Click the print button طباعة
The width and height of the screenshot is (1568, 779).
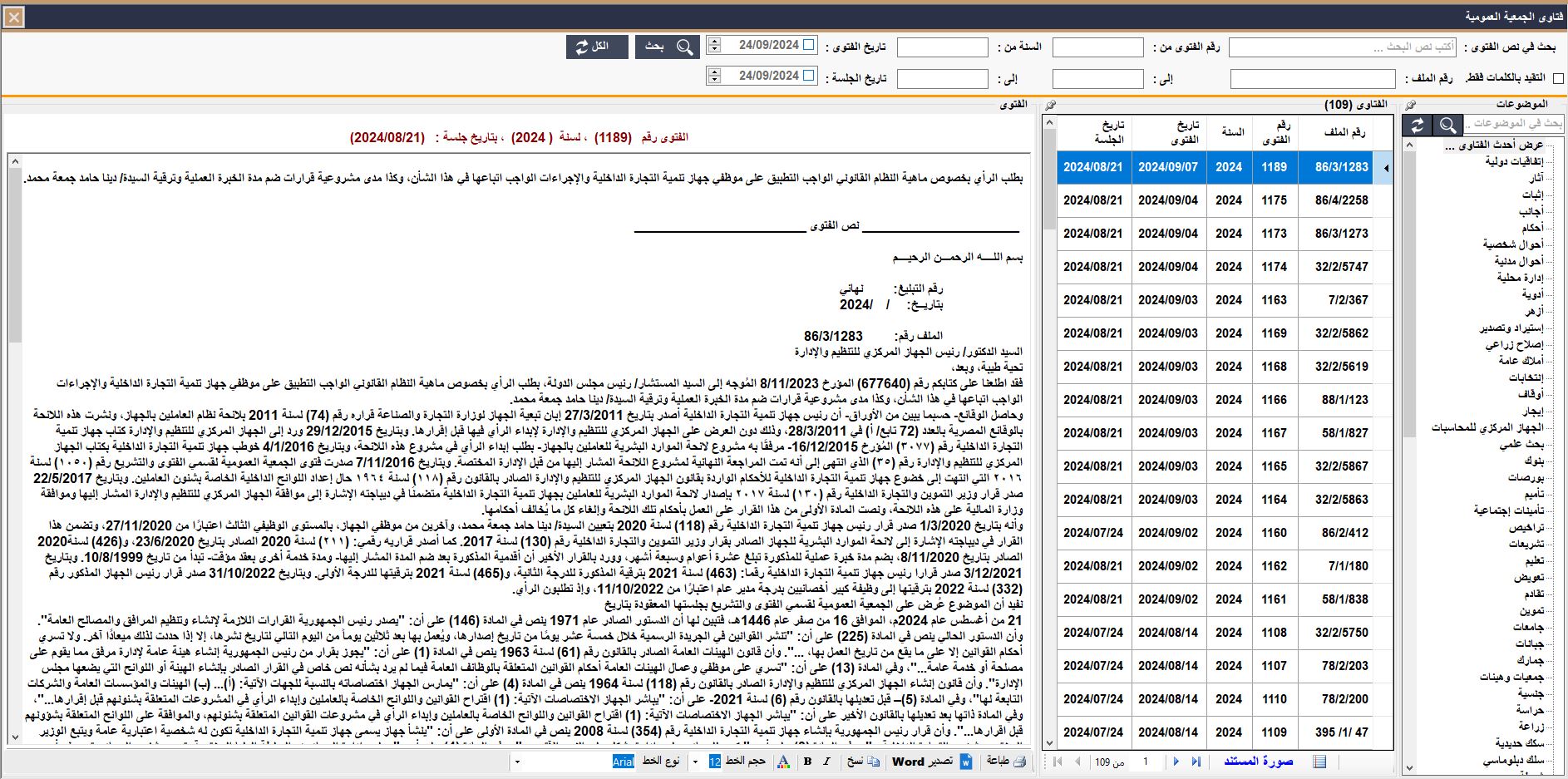[1006, 761]
